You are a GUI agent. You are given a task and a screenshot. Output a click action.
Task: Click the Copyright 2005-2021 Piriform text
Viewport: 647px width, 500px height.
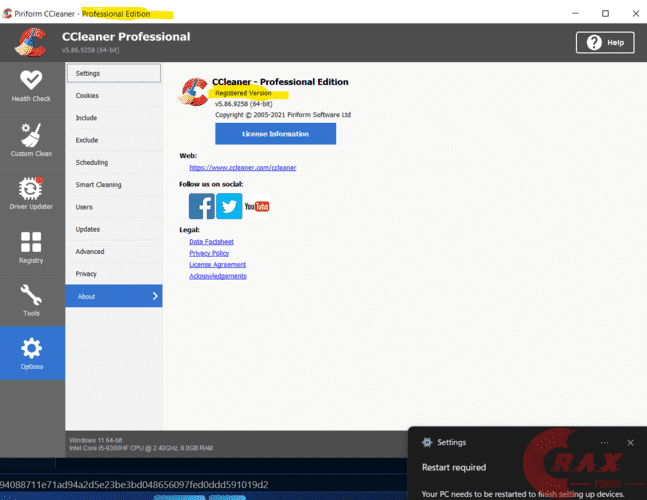[283, 115]
